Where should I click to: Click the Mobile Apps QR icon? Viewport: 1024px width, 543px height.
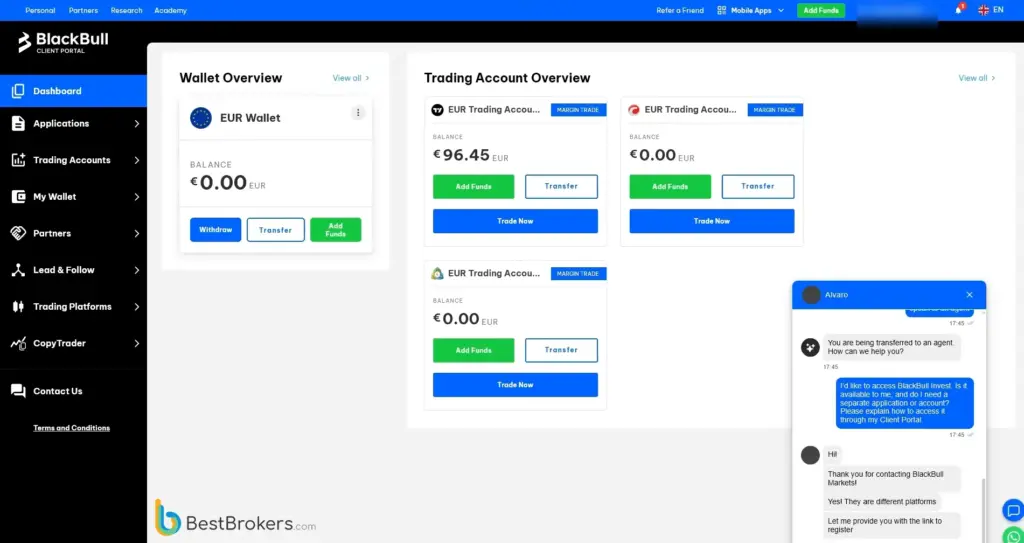pyautogui.click(x=722, y=10)
